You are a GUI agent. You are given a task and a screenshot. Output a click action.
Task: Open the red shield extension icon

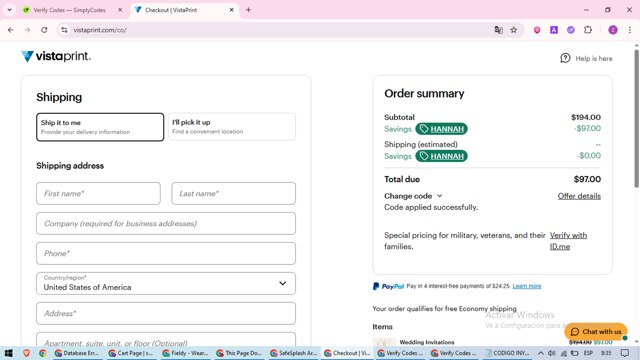click(x=537, y=30)
